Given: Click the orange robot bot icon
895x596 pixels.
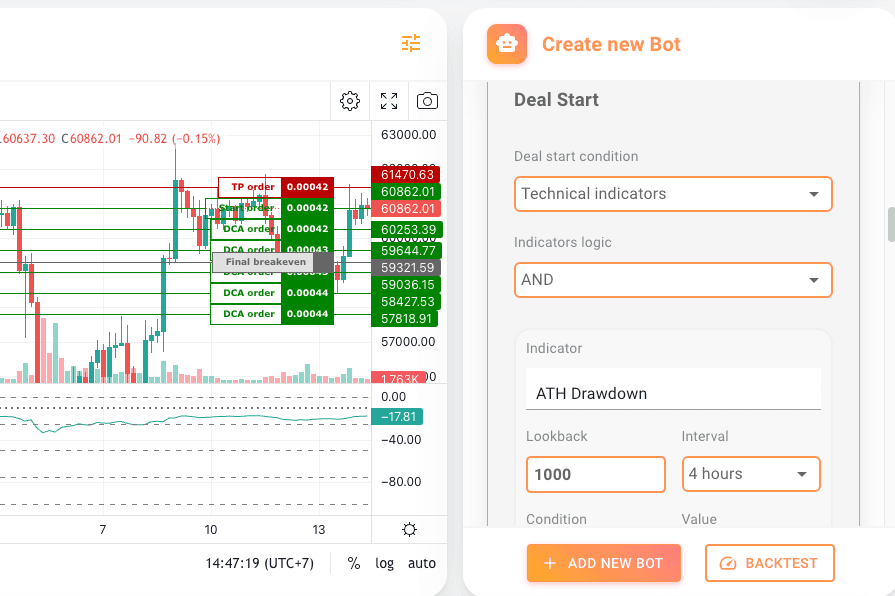Looking at the screenshot, I should 507,44.
